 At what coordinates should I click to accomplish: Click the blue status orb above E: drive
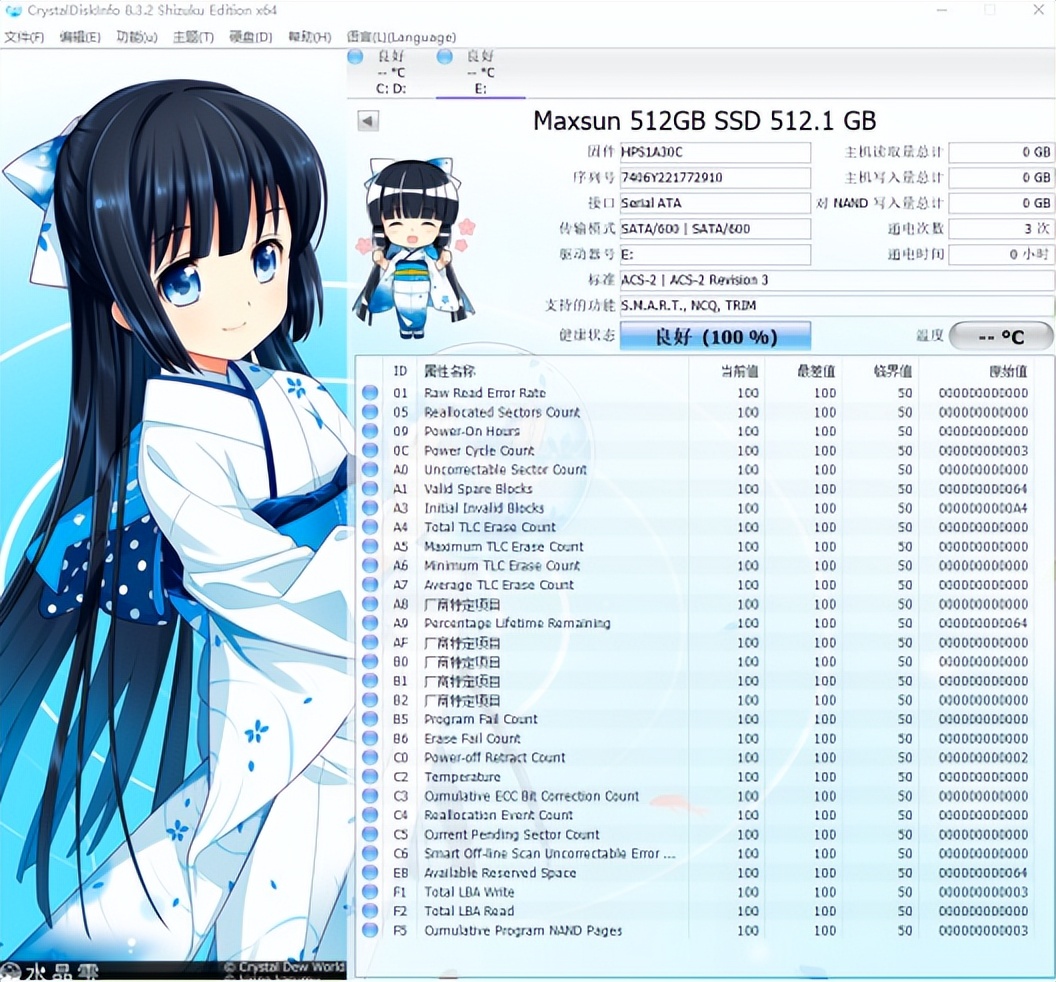pos(445,57)
